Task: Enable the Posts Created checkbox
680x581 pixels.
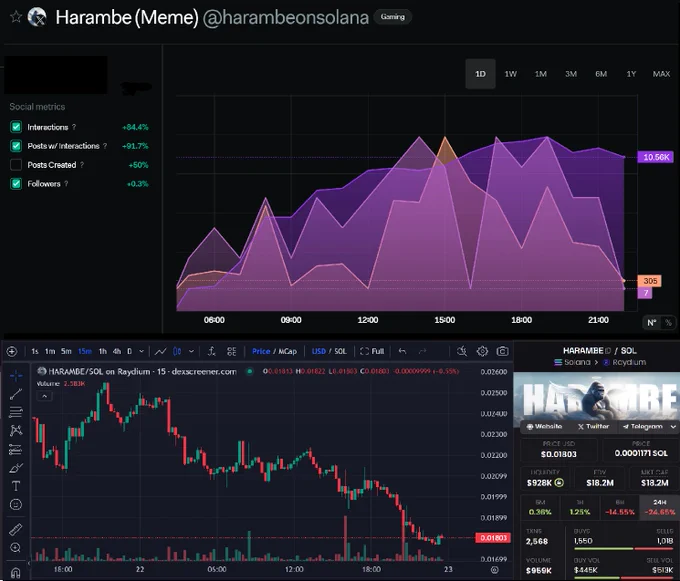Action: [16, 165]
